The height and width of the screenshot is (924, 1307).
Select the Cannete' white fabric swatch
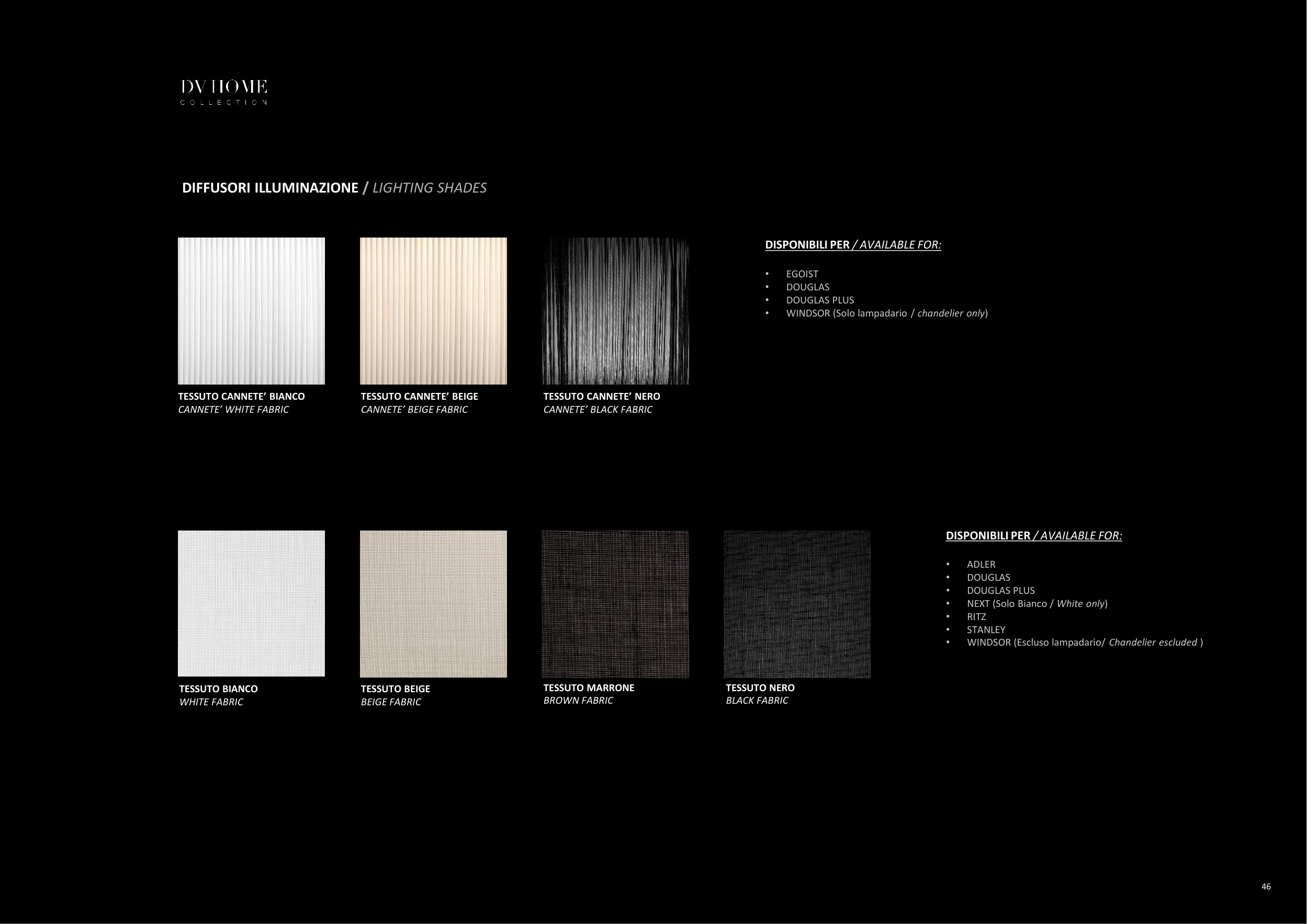point(251,311)
